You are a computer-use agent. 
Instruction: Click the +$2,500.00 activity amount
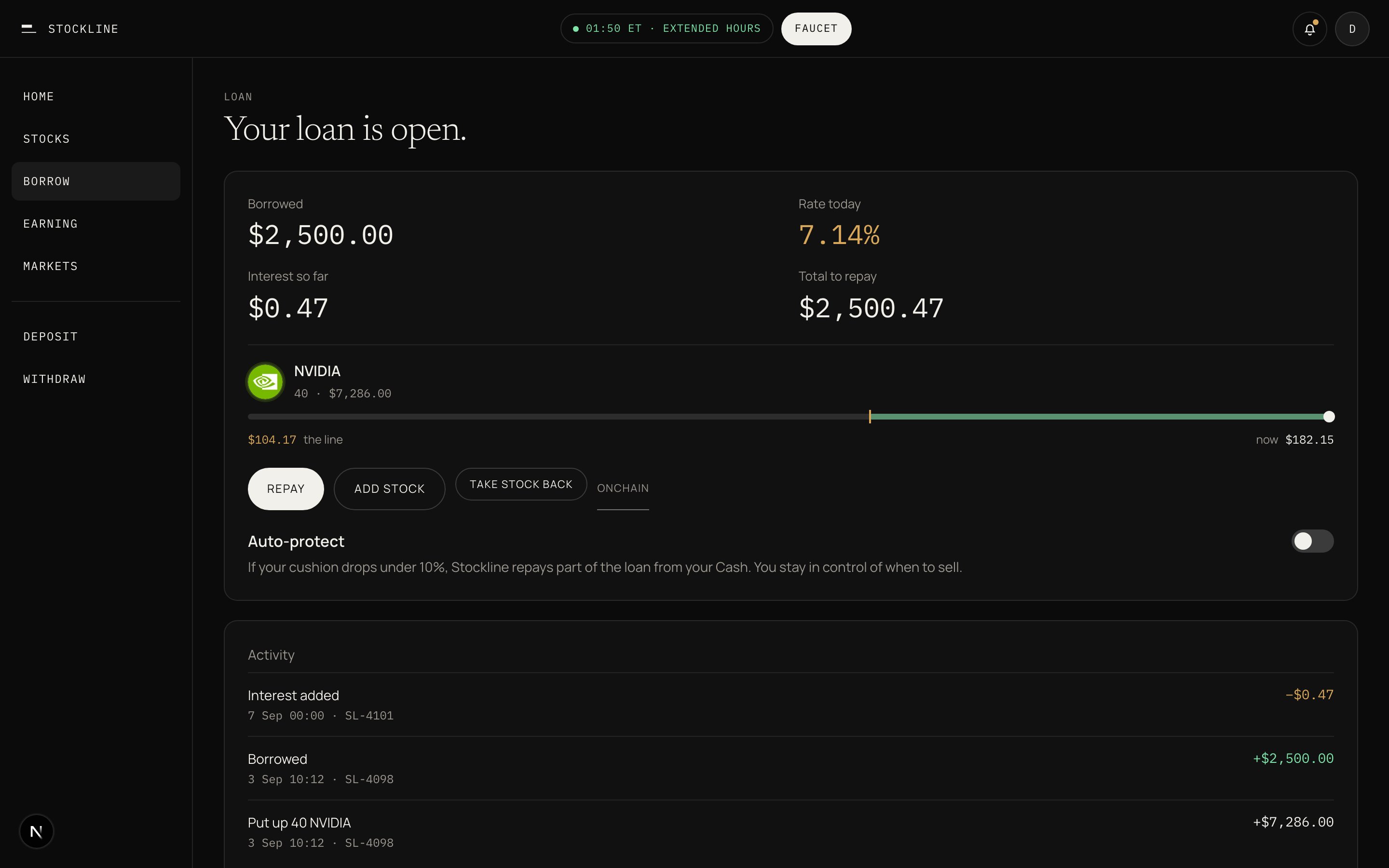click(x=1293, y=759)
